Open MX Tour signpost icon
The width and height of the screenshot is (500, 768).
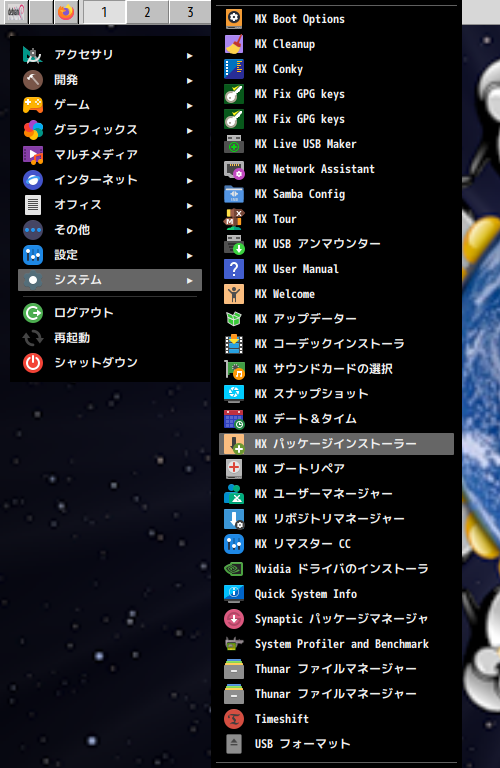click(x=234, y=218)
